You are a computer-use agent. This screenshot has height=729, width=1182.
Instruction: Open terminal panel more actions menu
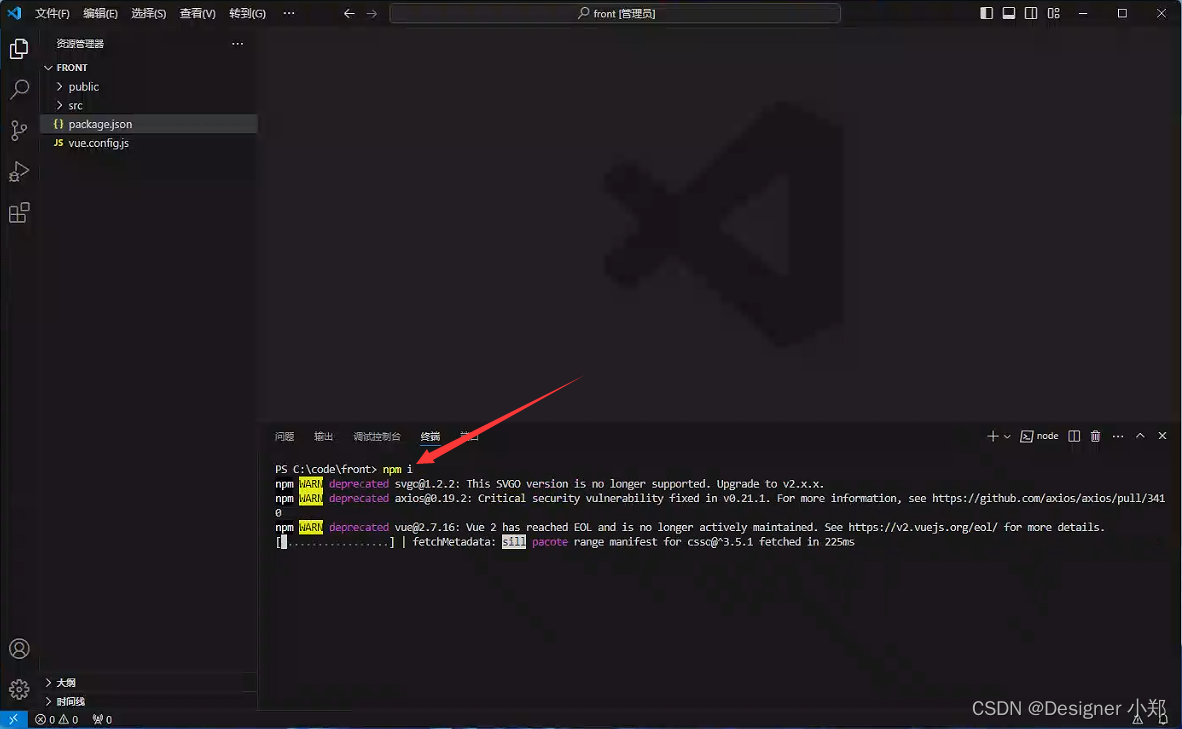point(1118,436)
